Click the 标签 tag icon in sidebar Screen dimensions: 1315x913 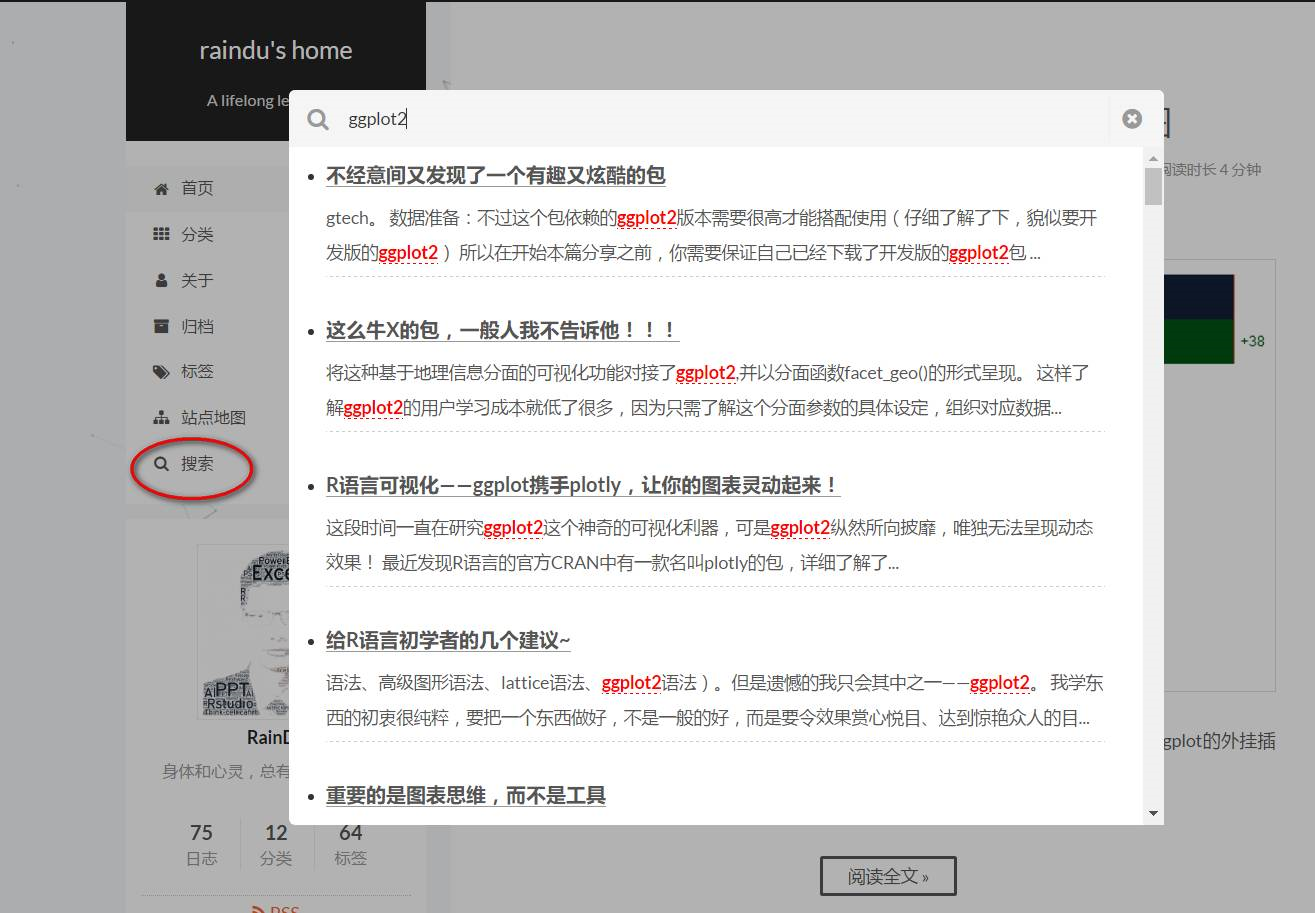click(160, 370)
